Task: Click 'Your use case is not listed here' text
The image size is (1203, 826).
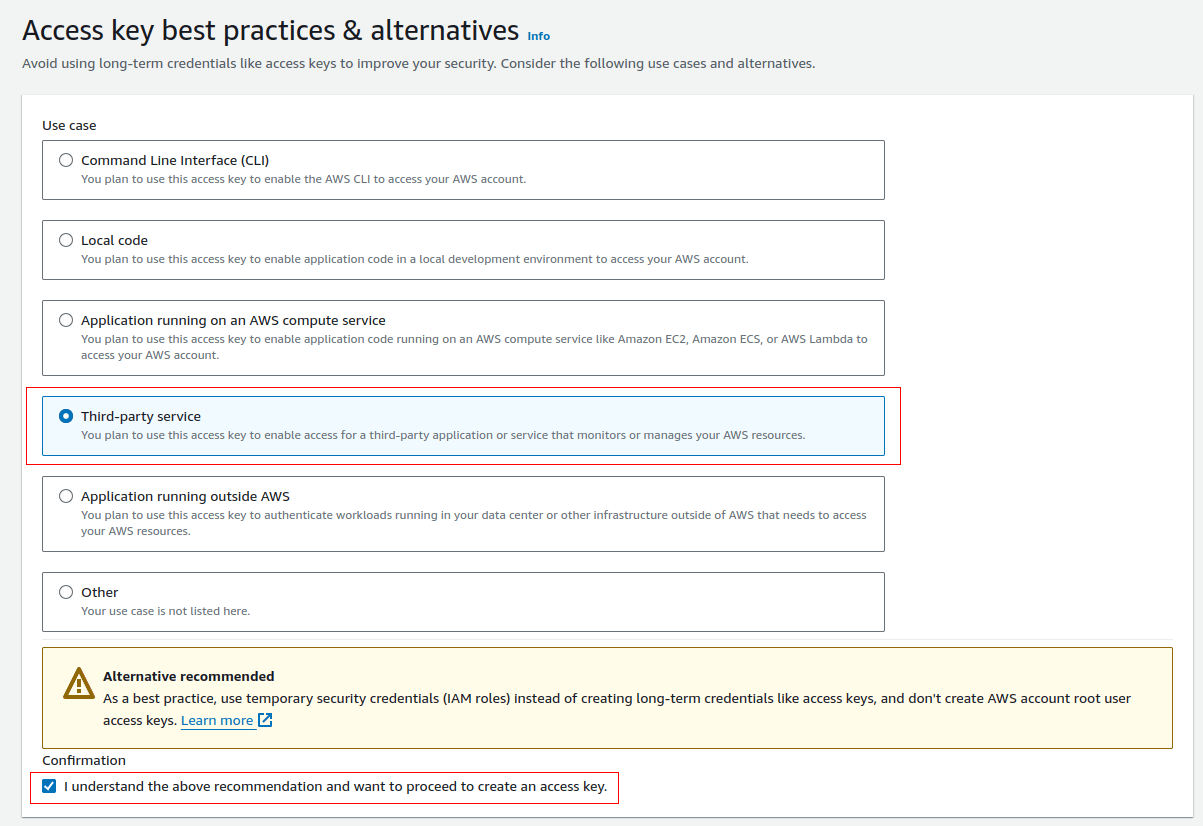Action: [165, 611]
